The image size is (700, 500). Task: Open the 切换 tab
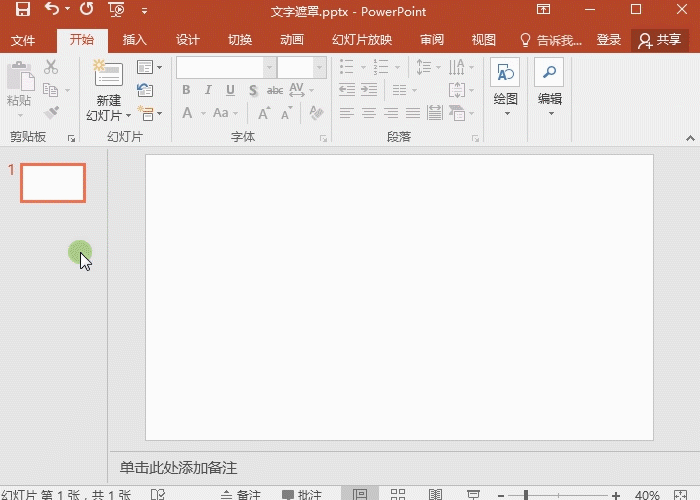coord(240,40)
